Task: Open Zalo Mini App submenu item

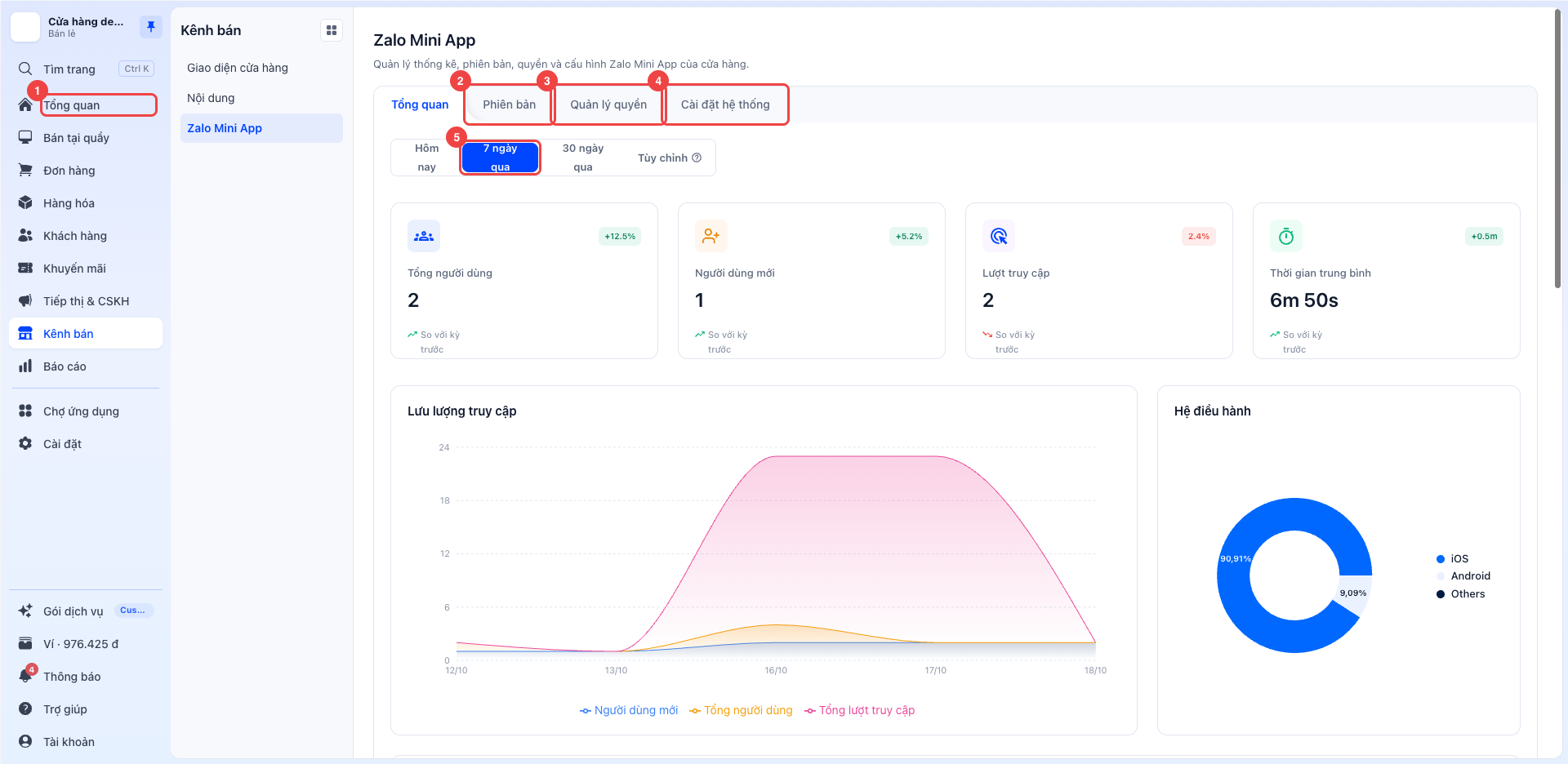Action: pos(261,128)
